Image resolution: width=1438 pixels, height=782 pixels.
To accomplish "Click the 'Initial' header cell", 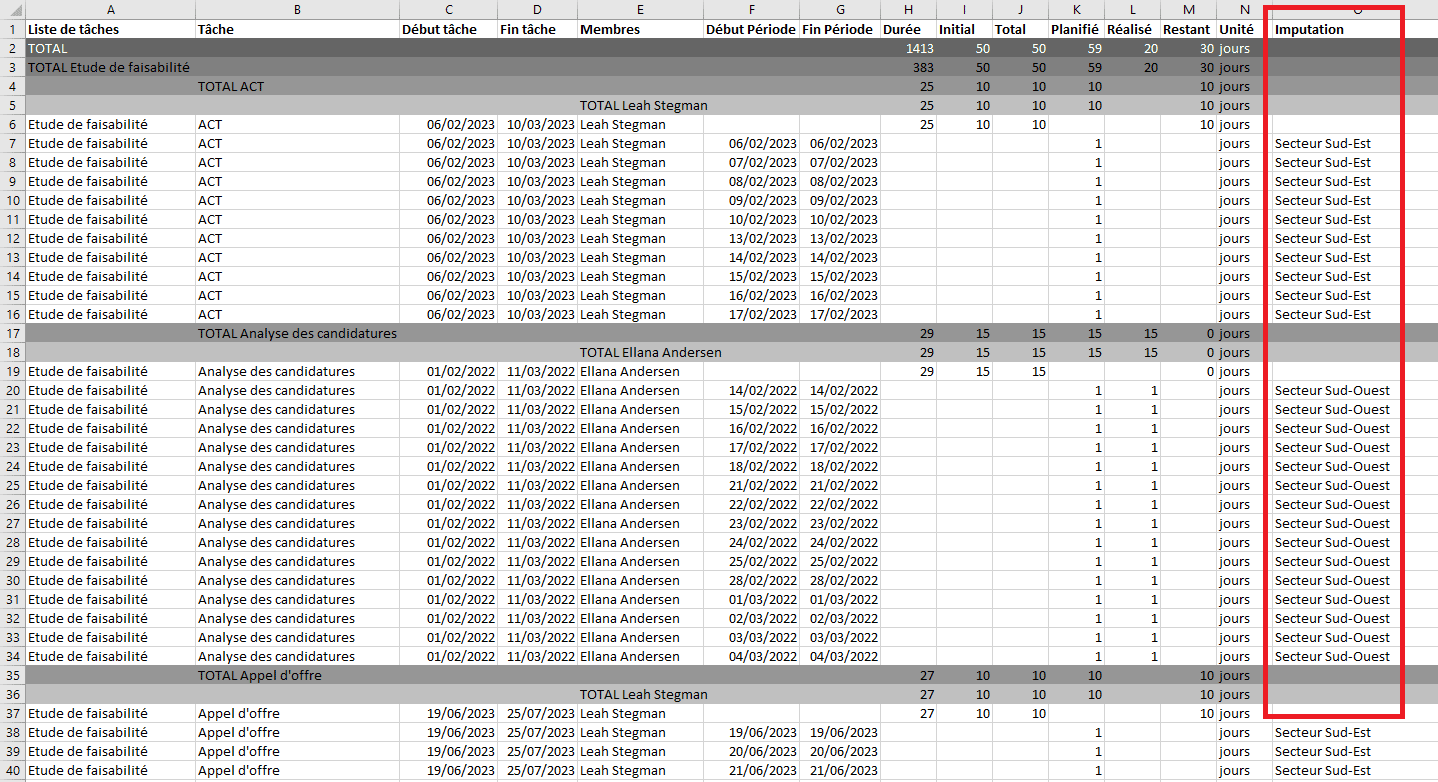I will (x=964, y=29).
